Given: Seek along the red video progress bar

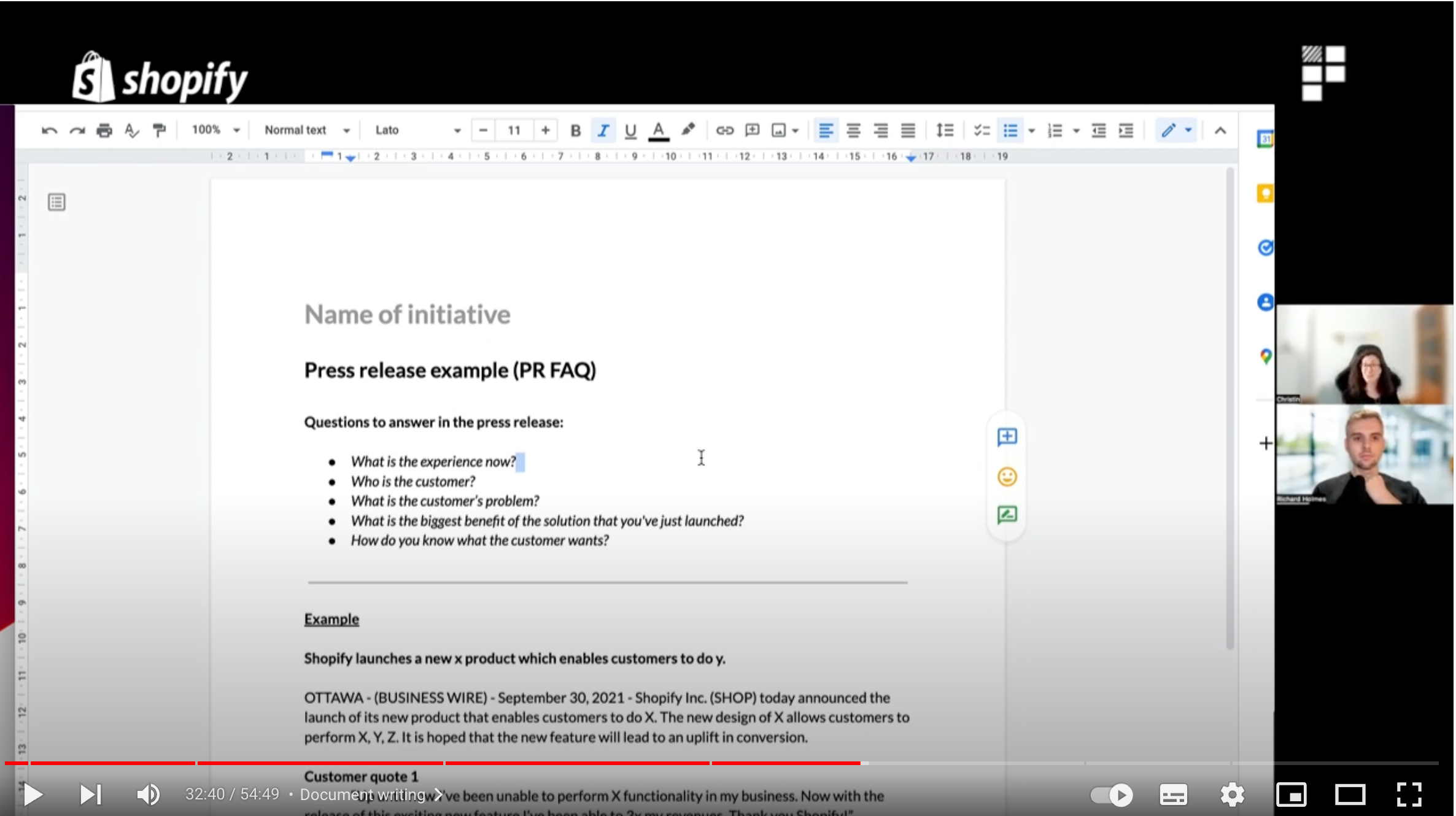Looking at the screenshot, I should [x=722, y=763].
